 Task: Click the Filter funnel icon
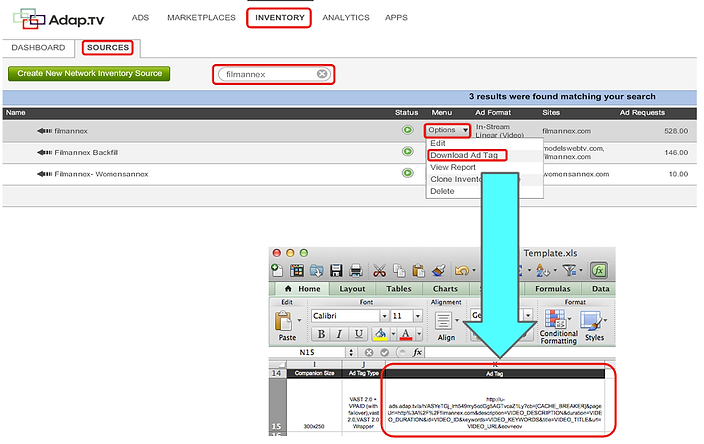(x=569, y=270)
